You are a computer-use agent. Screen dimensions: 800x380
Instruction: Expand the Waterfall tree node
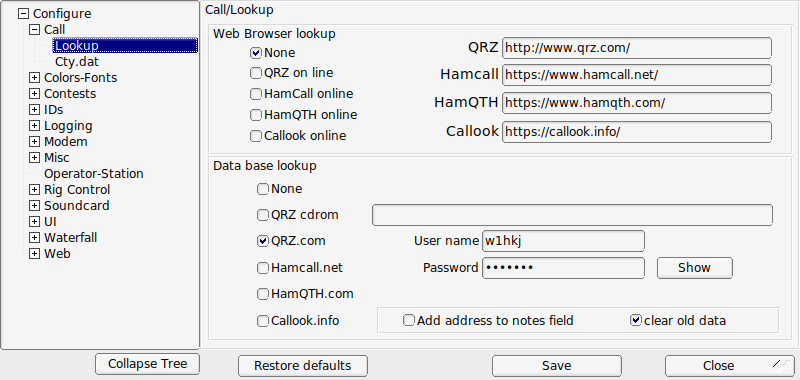[x=34, y=238]
